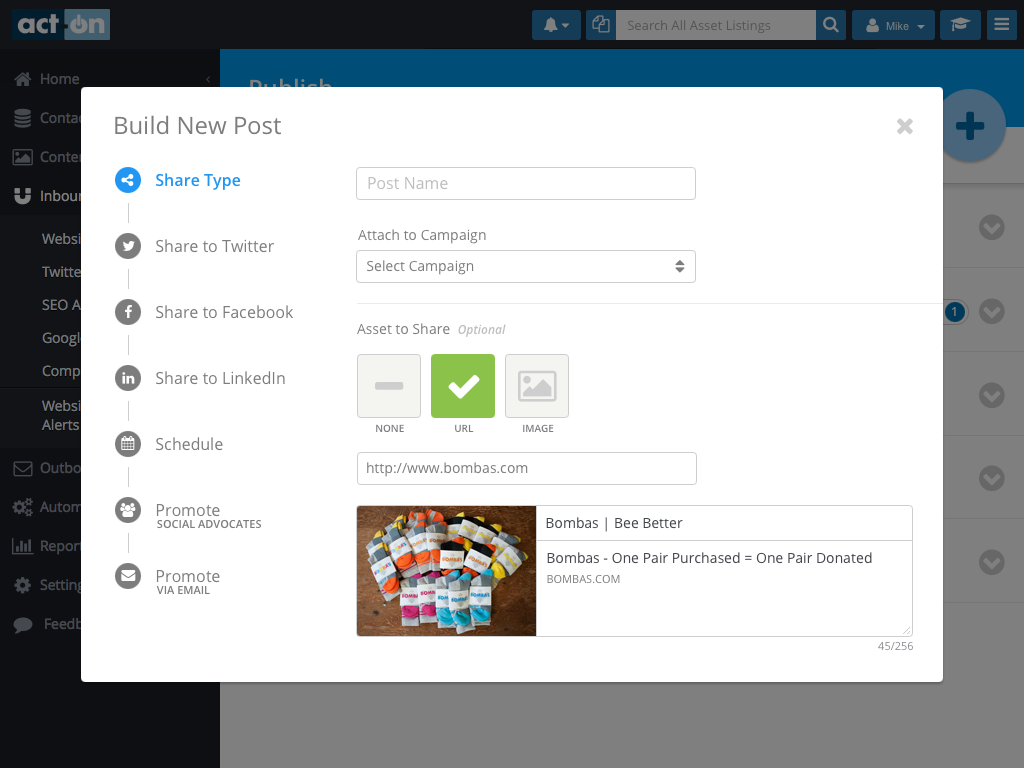
Task: Expand the row chevron beside the badge
Action: tap(991, 312)
